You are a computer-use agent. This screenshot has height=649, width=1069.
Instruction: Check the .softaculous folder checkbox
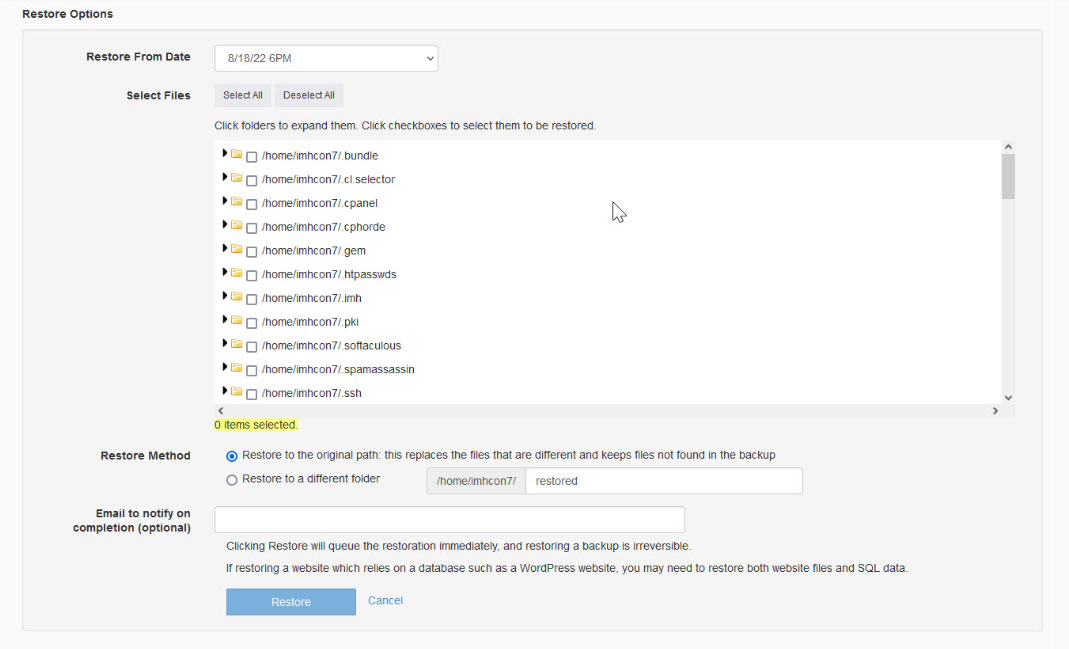pyautogui.click(x=252, y=347)
